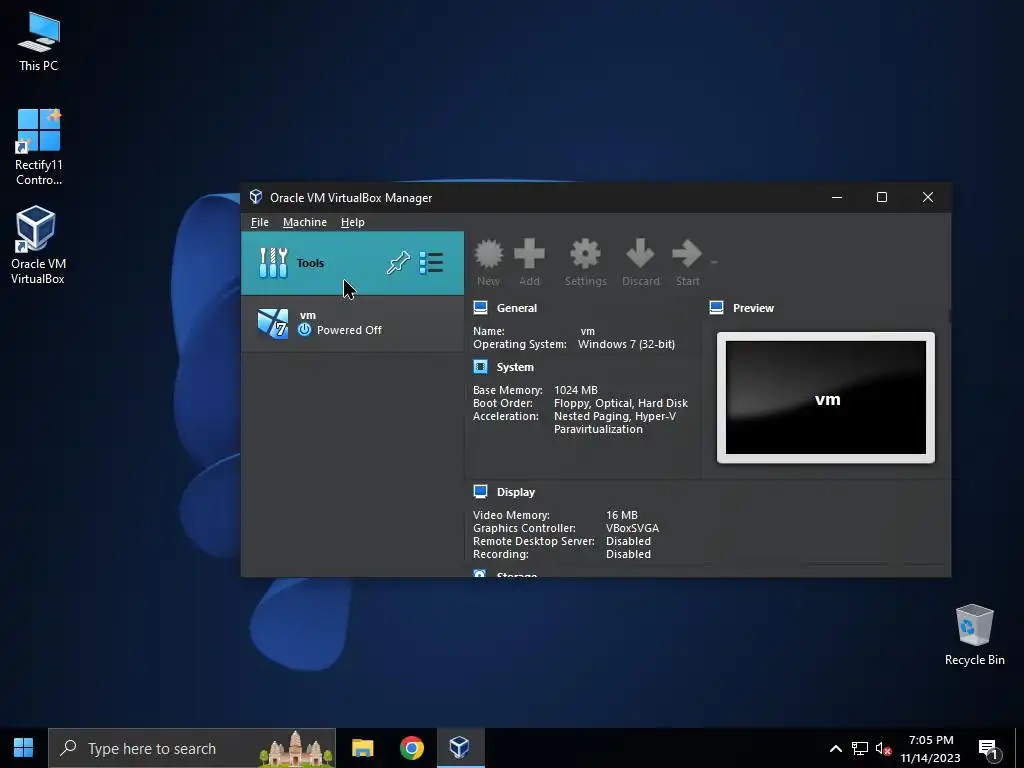Open the Start button dropdown arrow
The height and width of the screenshot is (768, 1024).
coord(714,263)
